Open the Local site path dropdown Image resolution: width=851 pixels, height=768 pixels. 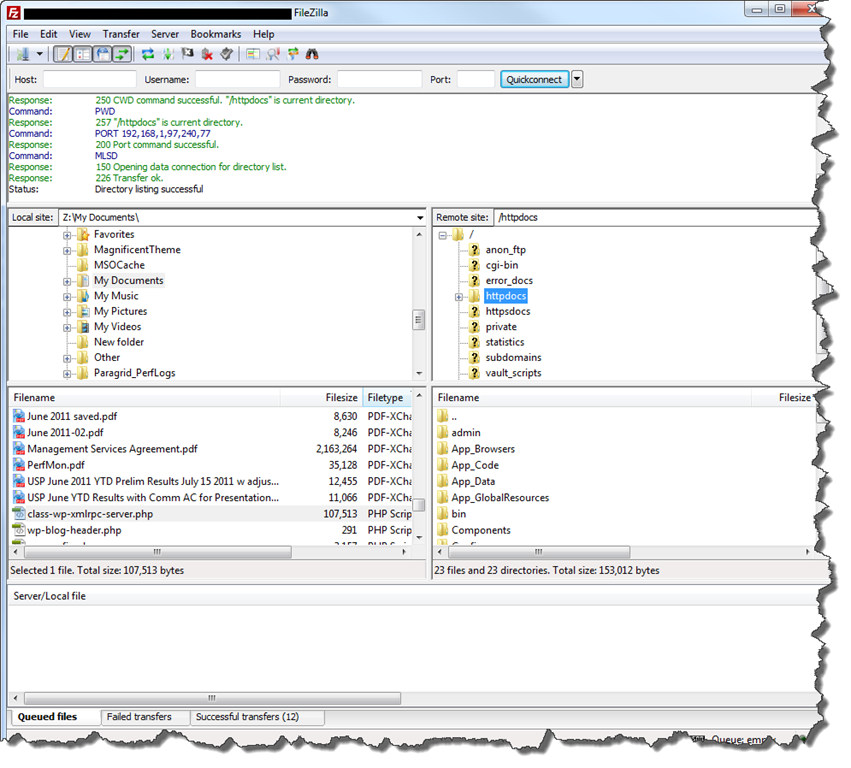coord(419,217)
